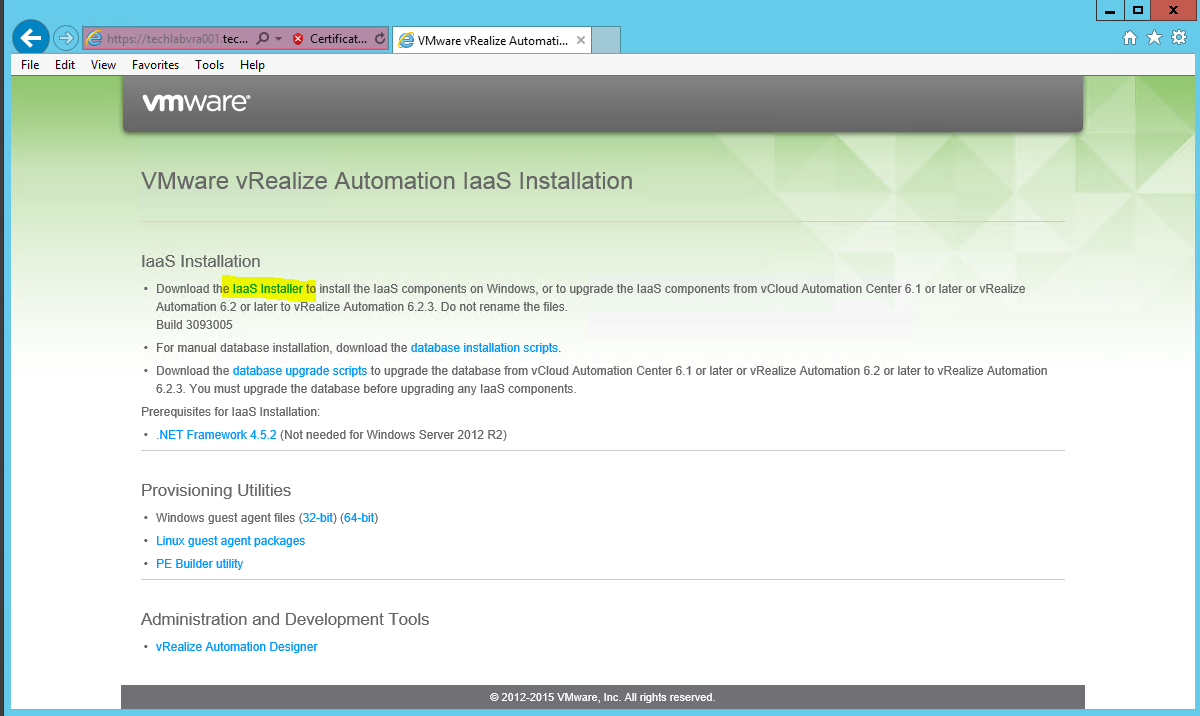Click the IaaS Installation section heading
The image size is (1200, 716).
201,262
